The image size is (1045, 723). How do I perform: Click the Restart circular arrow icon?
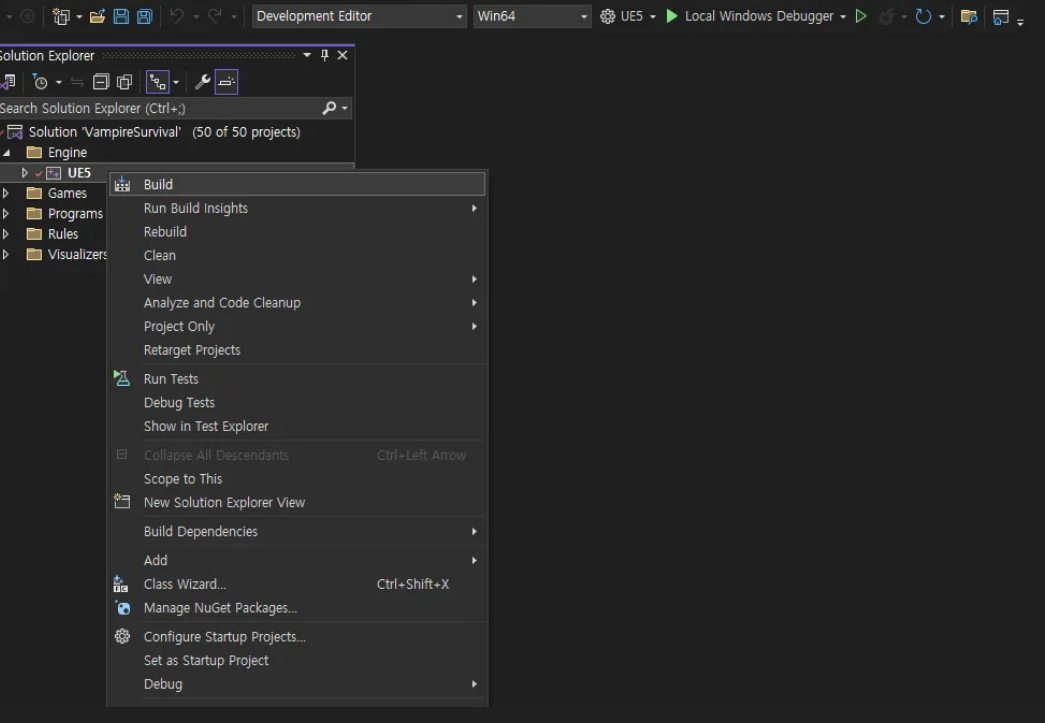pos(923,16)
